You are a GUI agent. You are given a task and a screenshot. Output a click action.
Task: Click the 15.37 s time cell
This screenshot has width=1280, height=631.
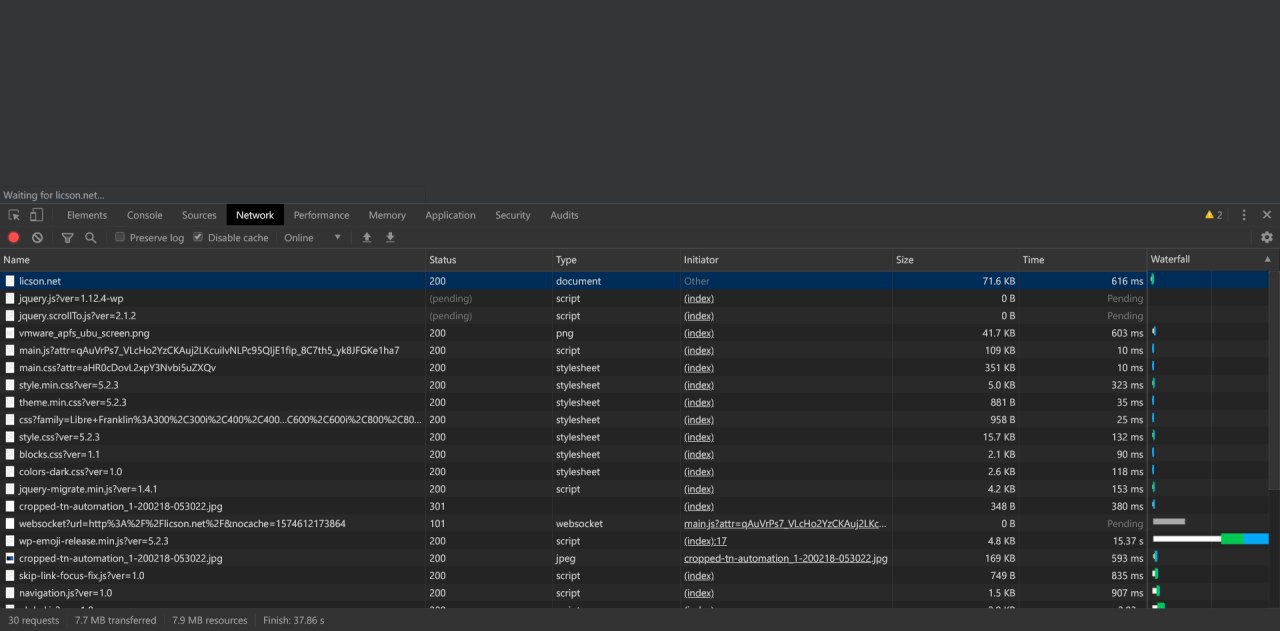(x=1083, y=541)
